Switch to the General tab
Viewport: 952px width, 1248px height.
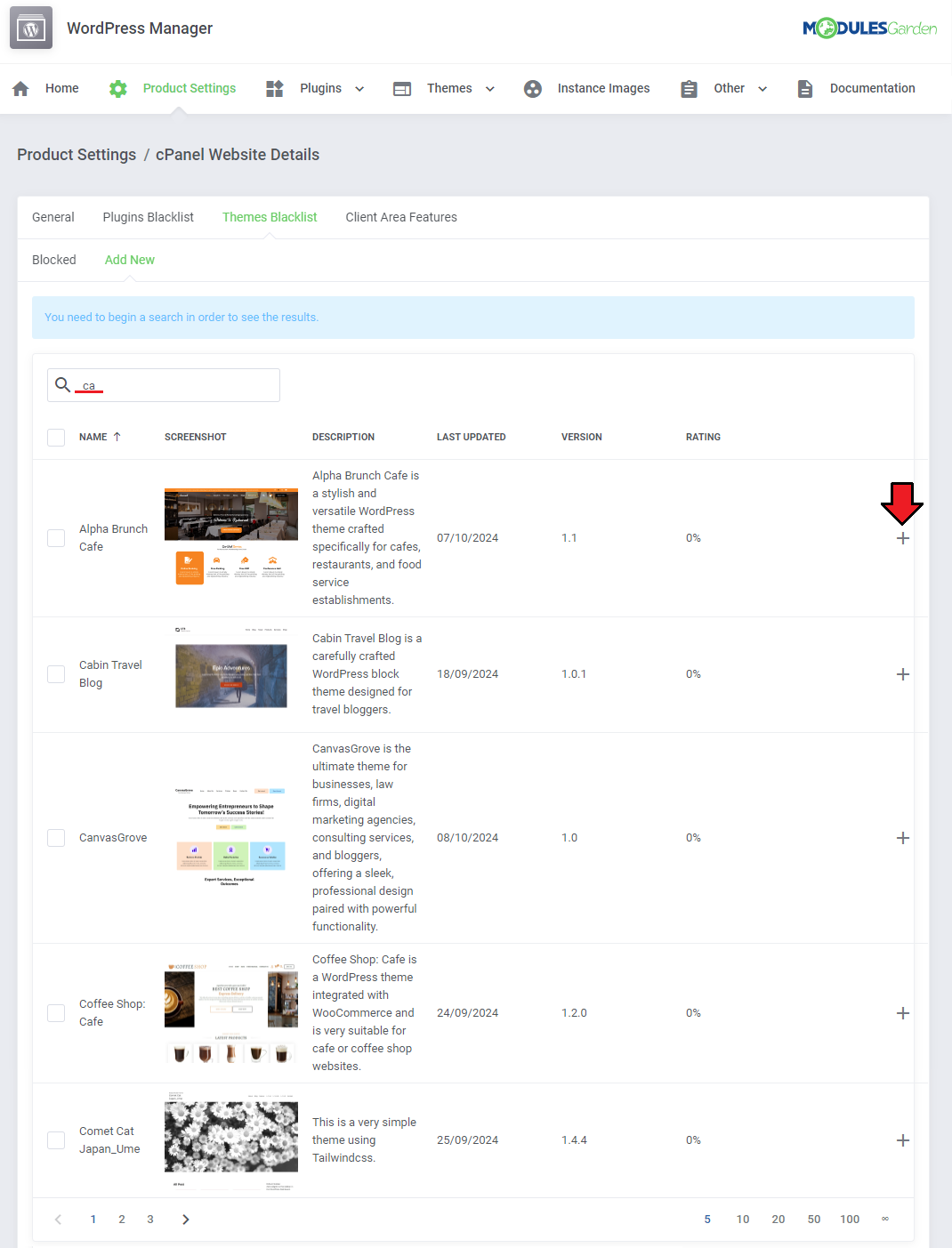[53, 217]
